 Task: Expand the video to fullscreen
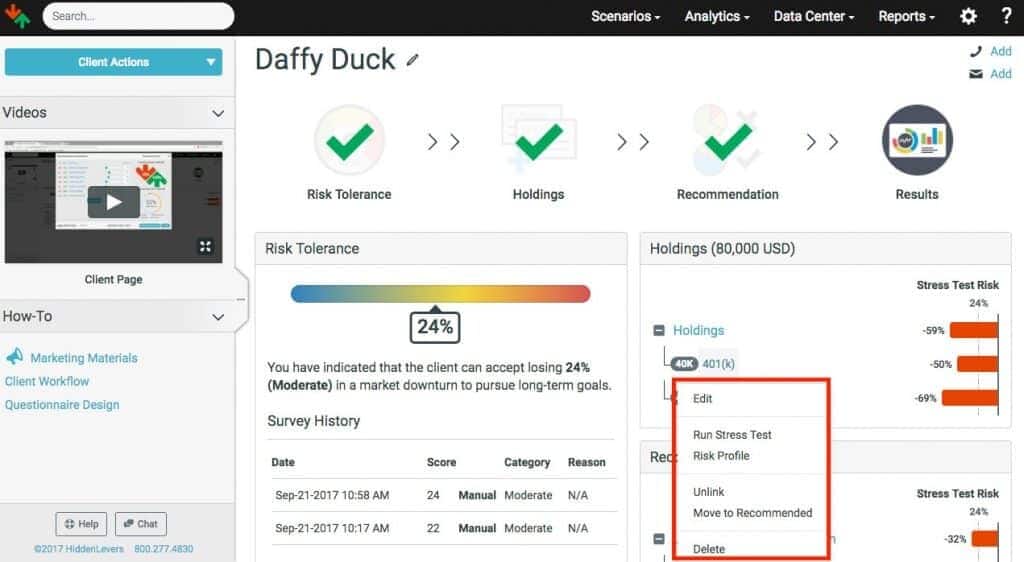click(x=205, y=246)
